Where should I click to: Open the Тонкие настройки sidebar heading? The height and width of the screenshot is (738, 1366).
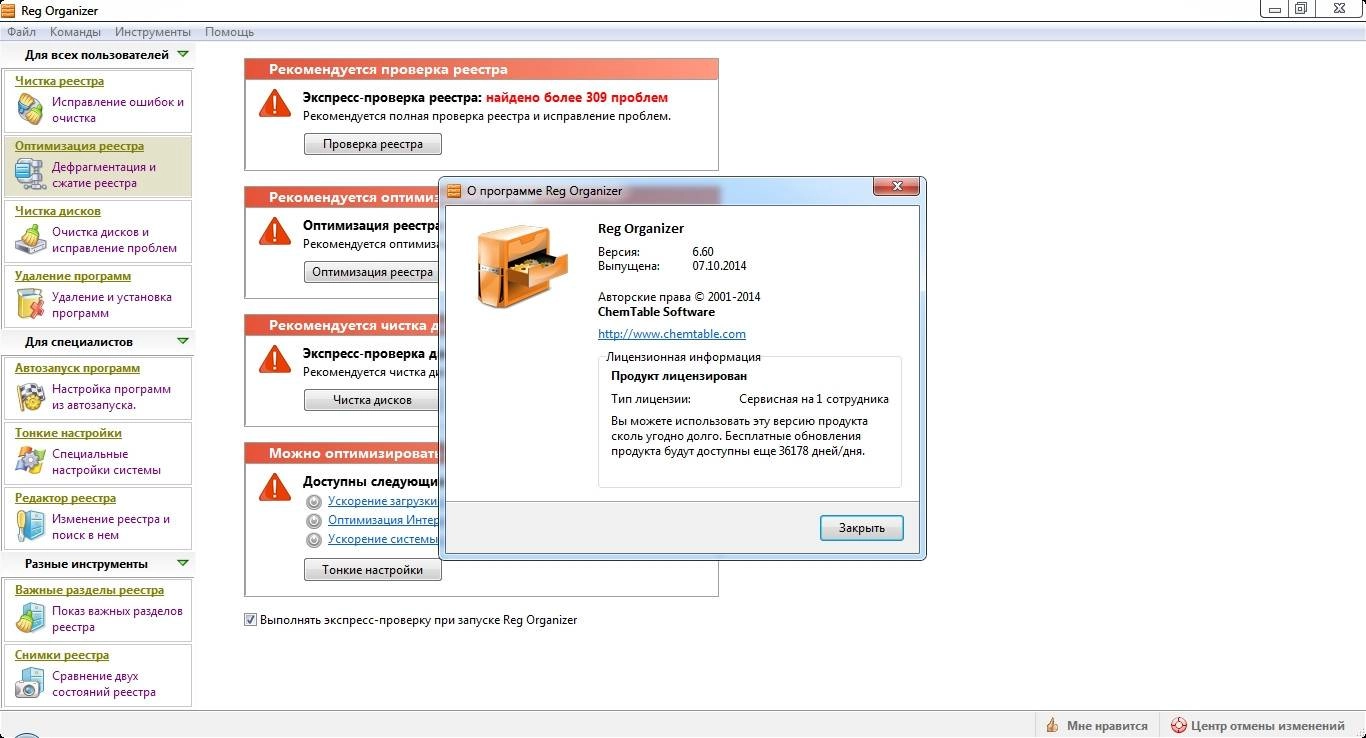point(68,433)
